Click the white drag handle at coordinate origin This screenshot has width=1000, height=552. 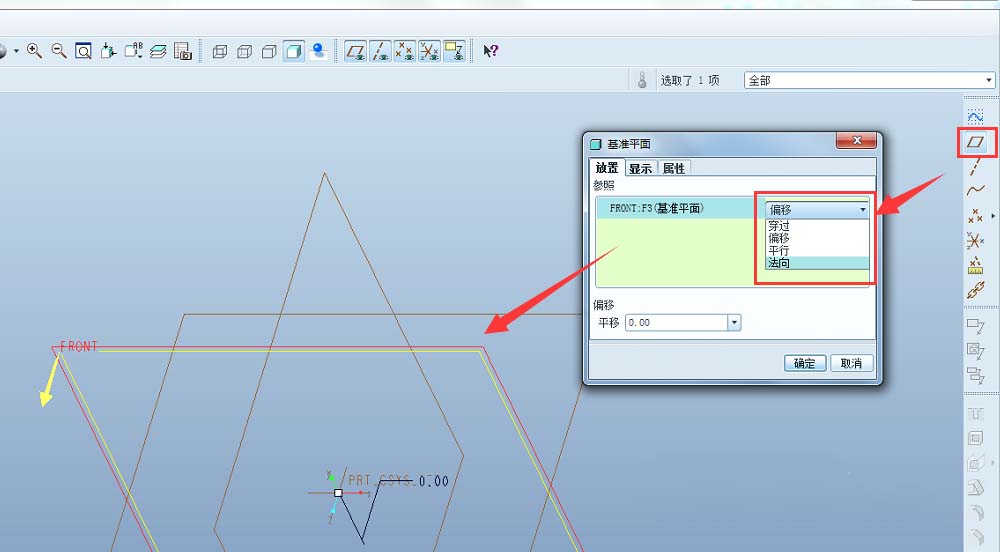pos(339,493)
